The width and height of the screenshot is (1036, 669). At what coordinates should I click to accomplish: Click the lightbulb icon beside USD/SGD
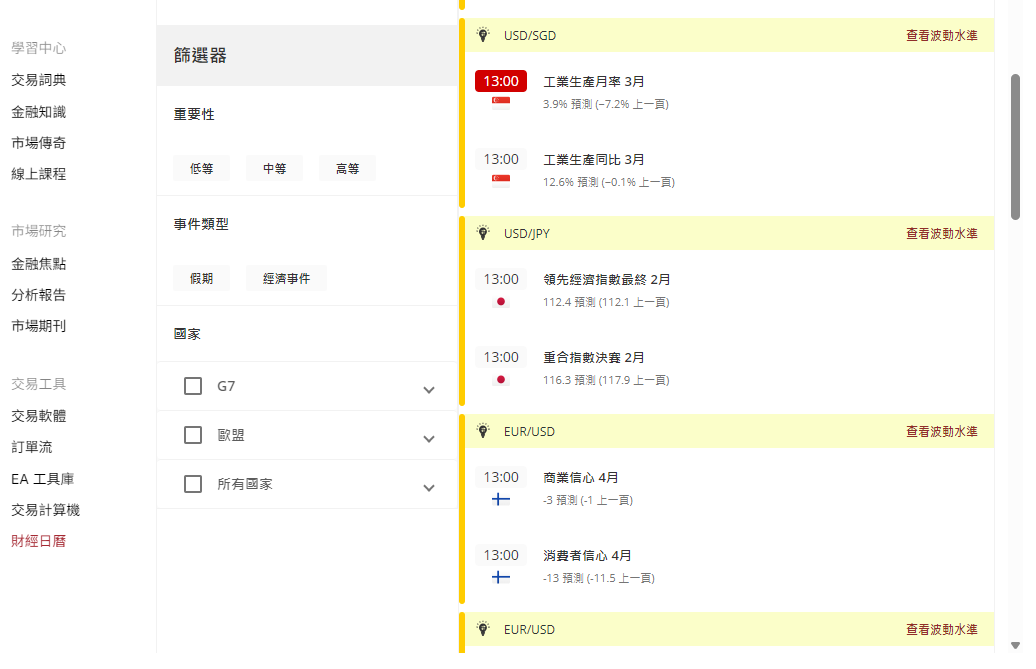(x=483, y=35)
